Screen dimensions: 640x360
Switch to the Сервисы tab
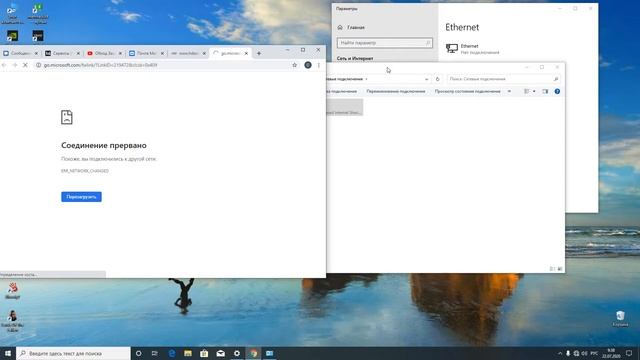click(62, 53)
